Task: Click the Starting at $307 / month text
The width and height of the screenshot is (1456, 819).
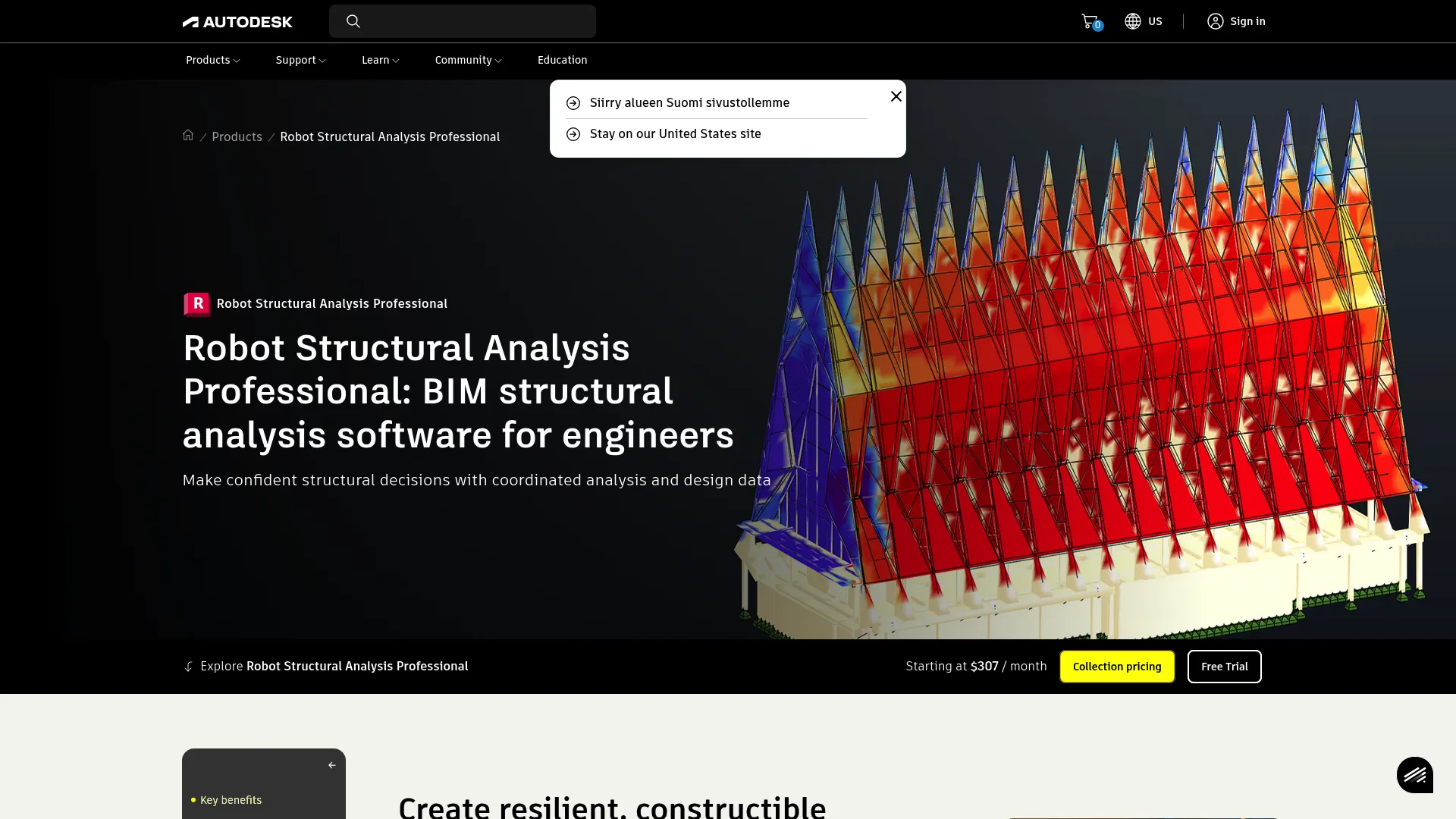Action: click(x=976, y=666)
